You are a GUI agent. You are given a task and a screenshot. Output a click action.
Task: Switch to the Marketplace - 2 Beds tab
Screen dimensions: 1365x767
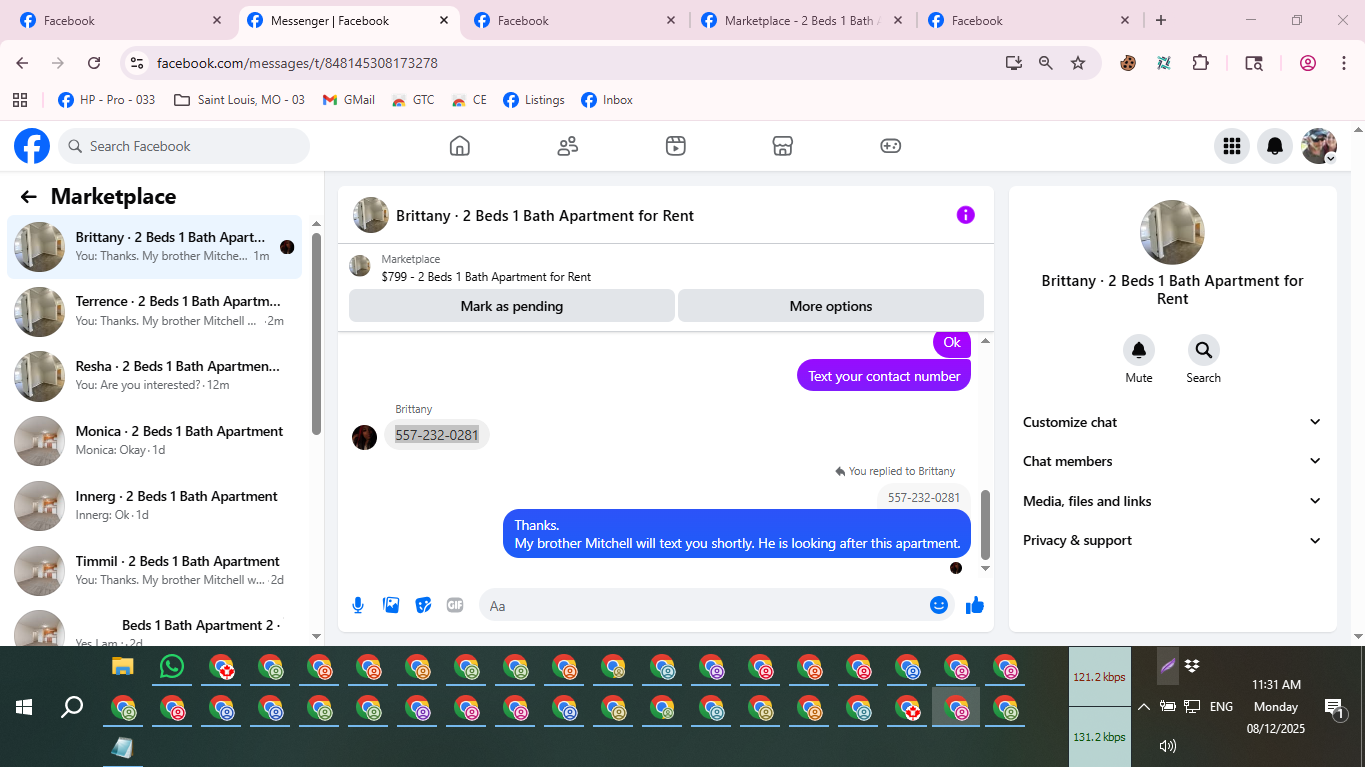[801, 20]
